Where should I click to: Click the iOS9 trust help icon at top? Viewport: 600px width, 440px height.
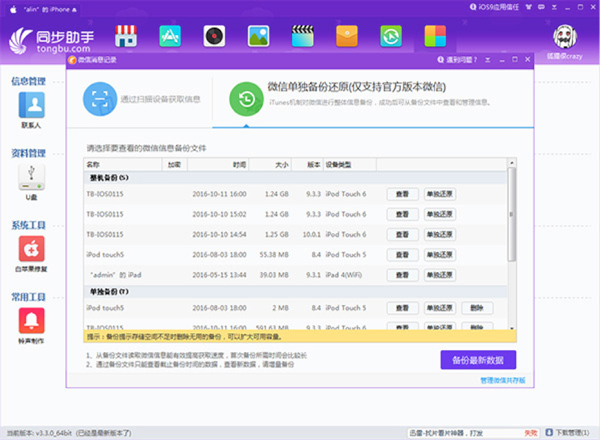click(x=473, y=7)
